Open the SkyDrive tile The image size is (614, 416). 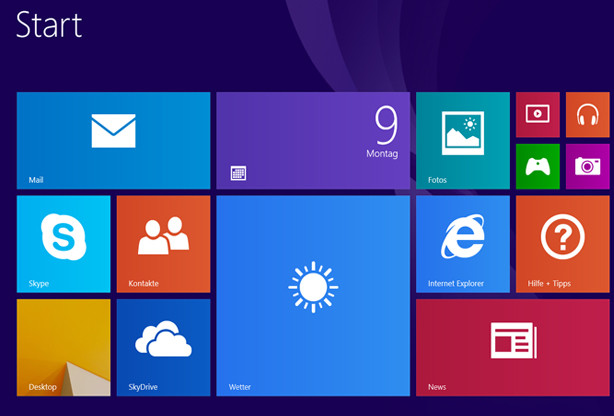(163, 347)
